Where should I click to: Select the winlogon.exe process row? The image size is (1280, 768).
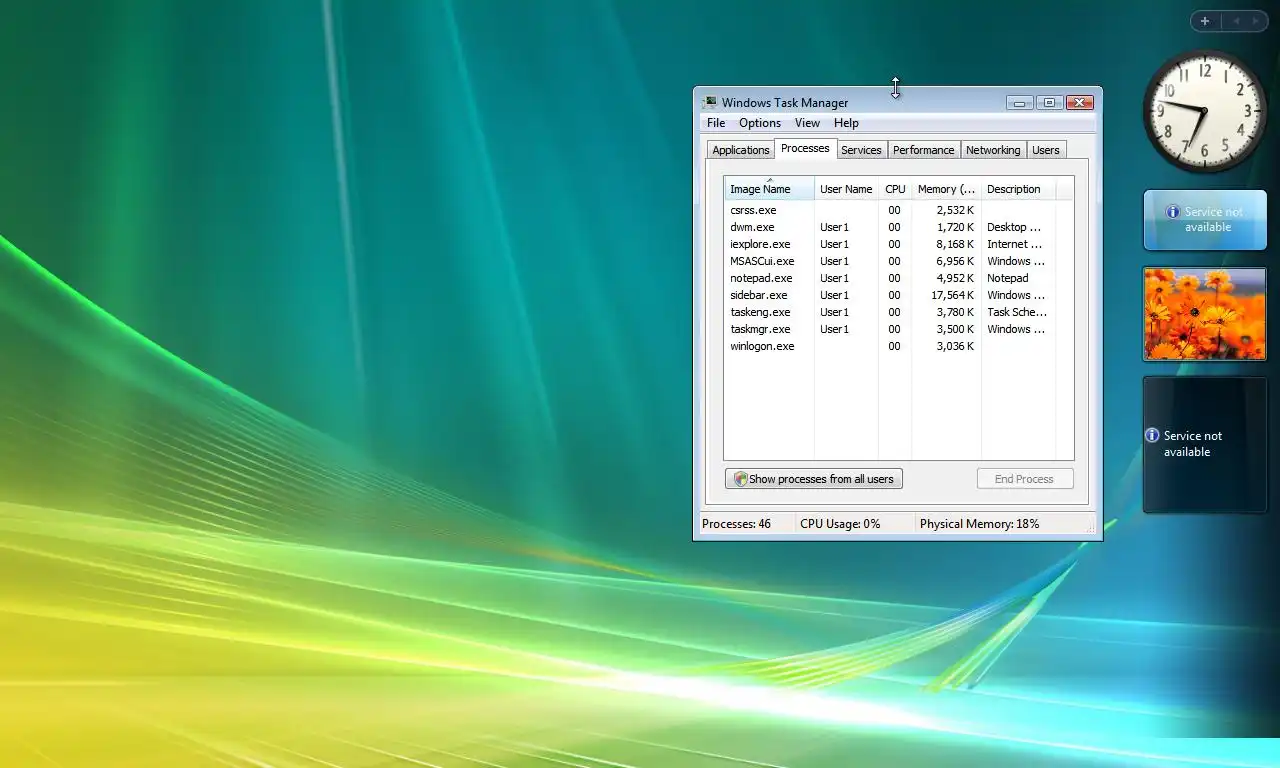(890, 346)
